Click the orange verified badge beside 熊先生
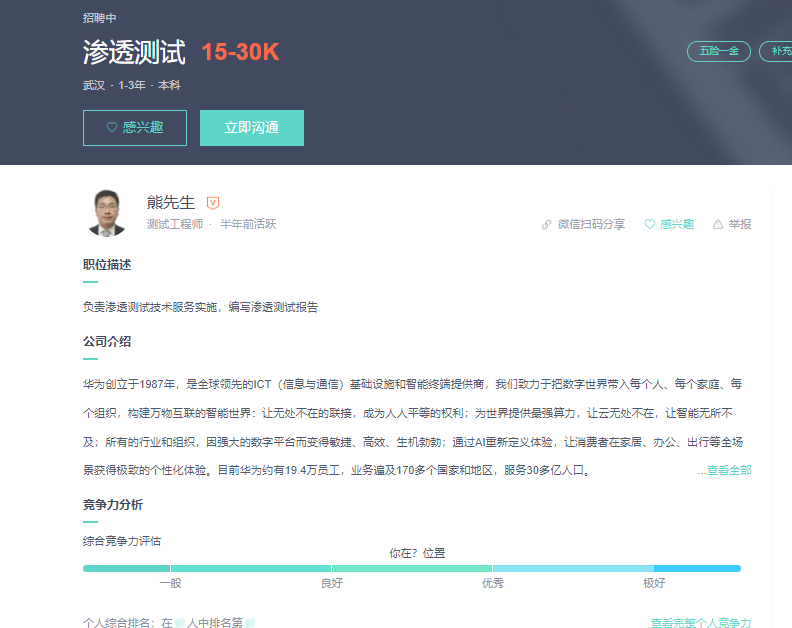Viewport: 792px width, 628px height. 213,203
